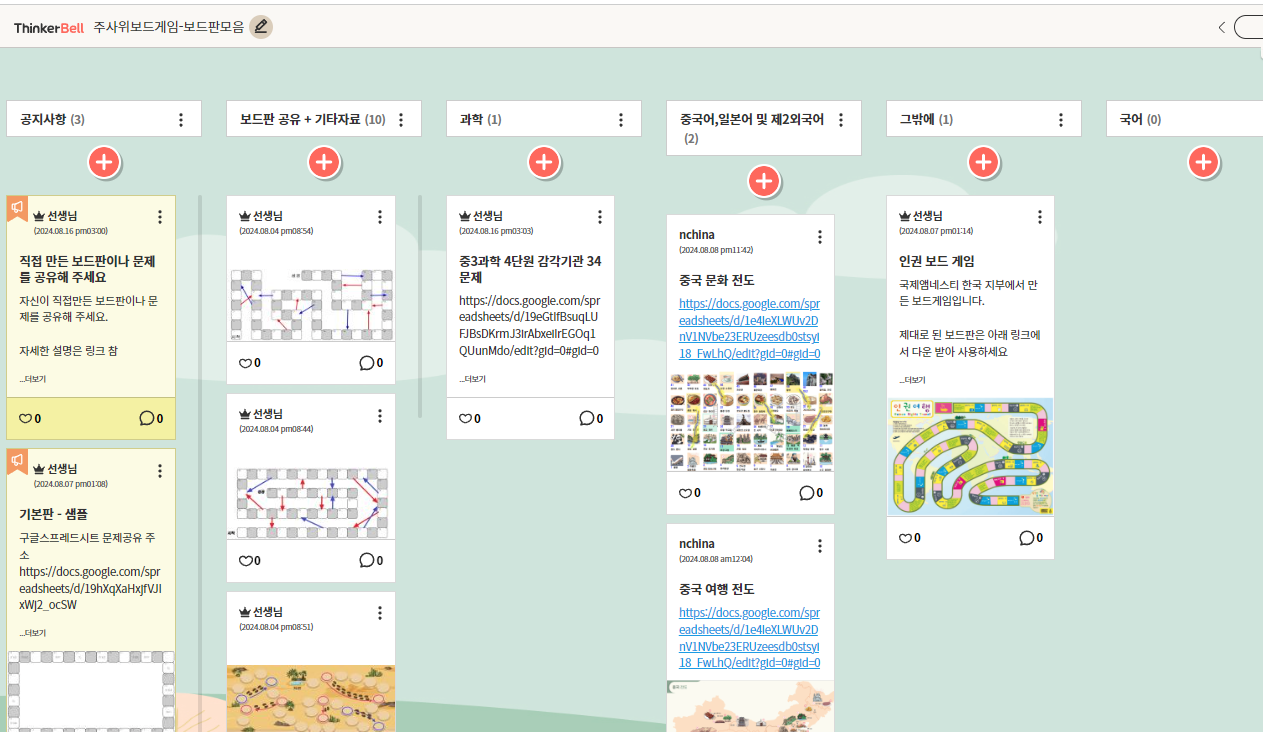Open menu of the pm08:51 board card
Image resolution: width=1263 pixels, height=732 pixels.
pyautogui.click(x=380, y=613)
